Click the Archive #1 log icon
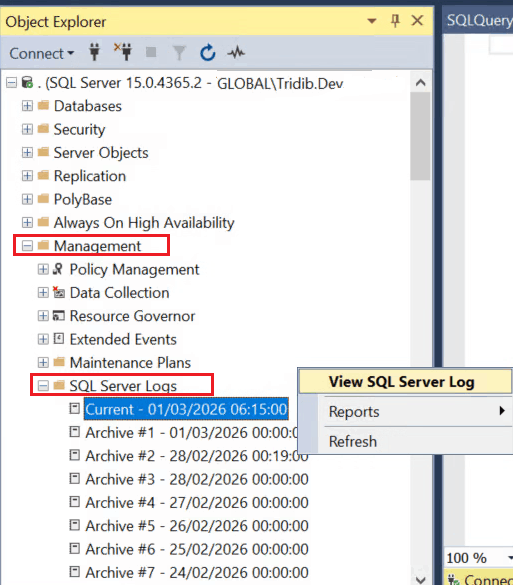The image size is (513, 585). pyautogui.click(x=75, y=432)
